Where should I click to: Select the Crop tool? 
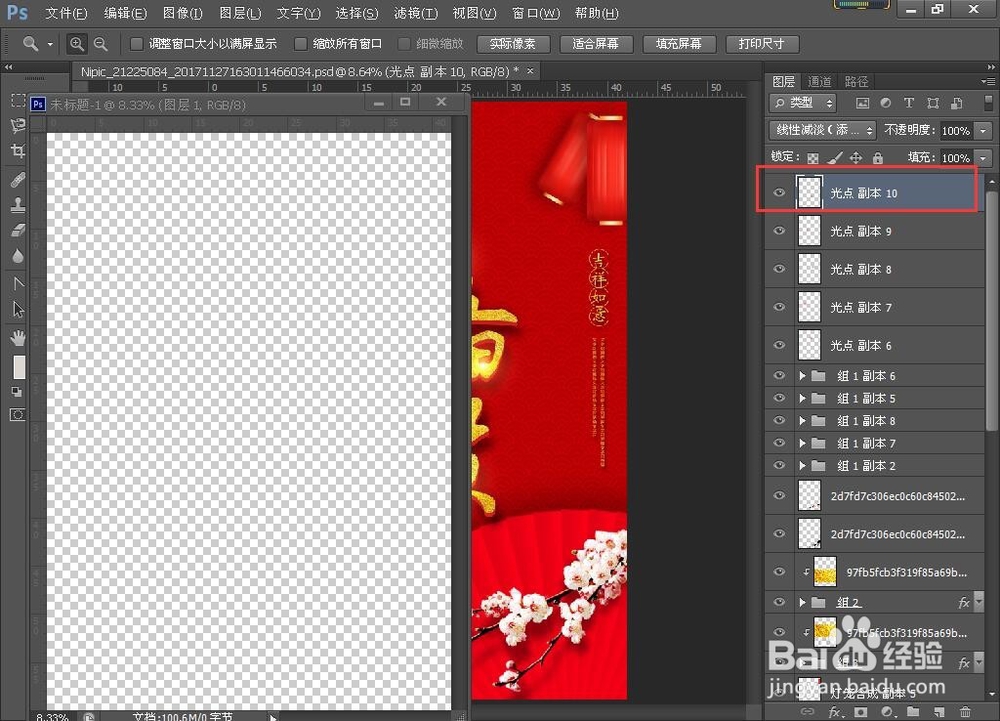tap(18, 151)
